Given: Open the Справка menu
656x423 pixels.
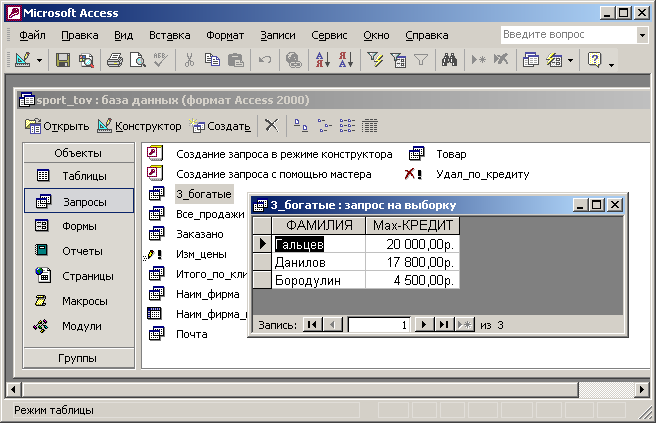Looking at the screenshot, I should coord(426,36).
